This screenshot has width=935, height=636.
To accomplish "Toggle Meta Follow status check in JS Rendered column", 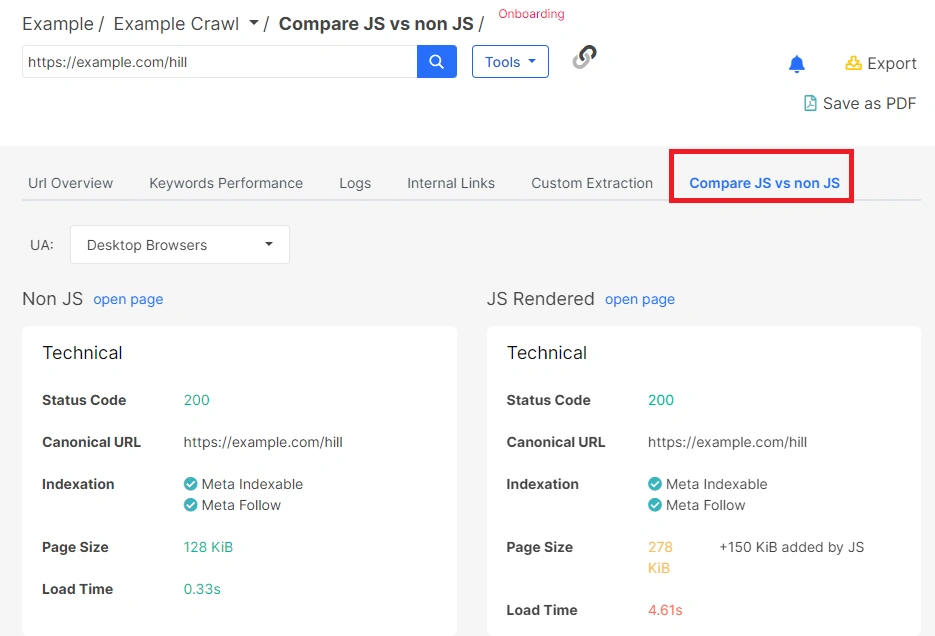I will (x=655, y=505).
